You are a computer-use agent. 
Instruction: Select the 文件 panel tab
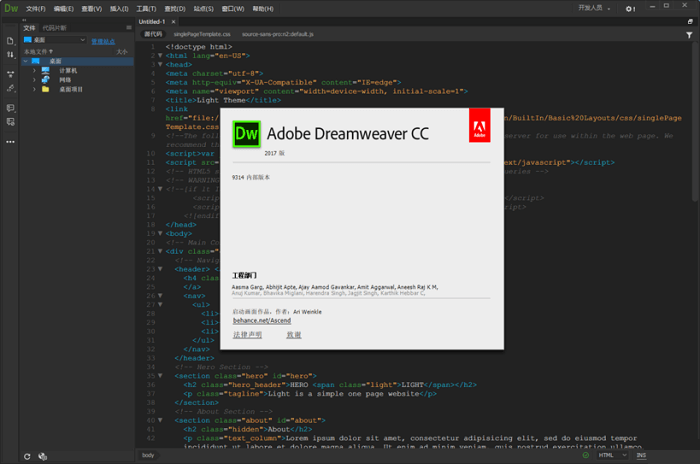pyautogui.click(x=29, y=28)
